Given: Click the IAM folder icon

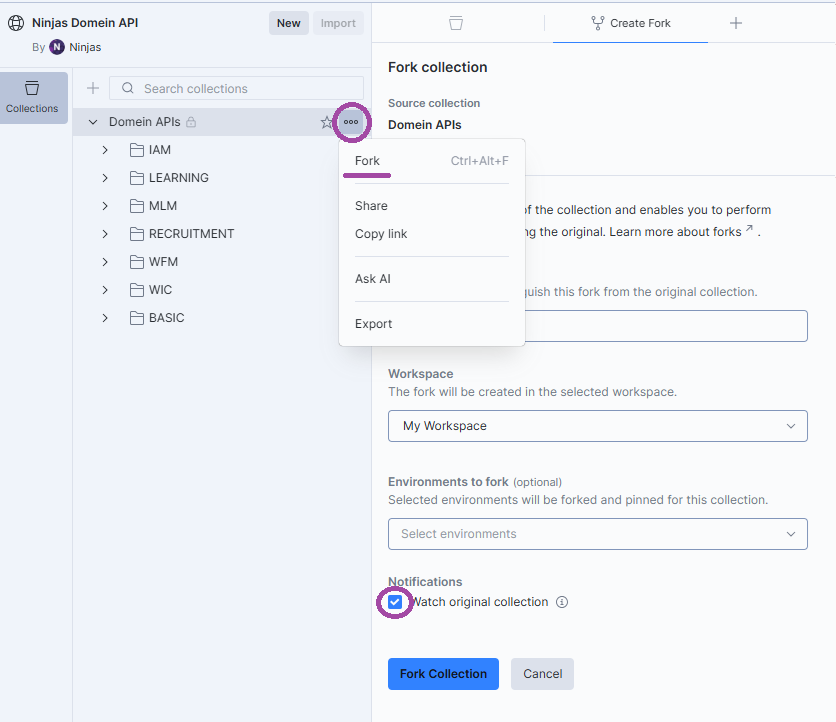Looking at the screenshot, I should point(139,149).
